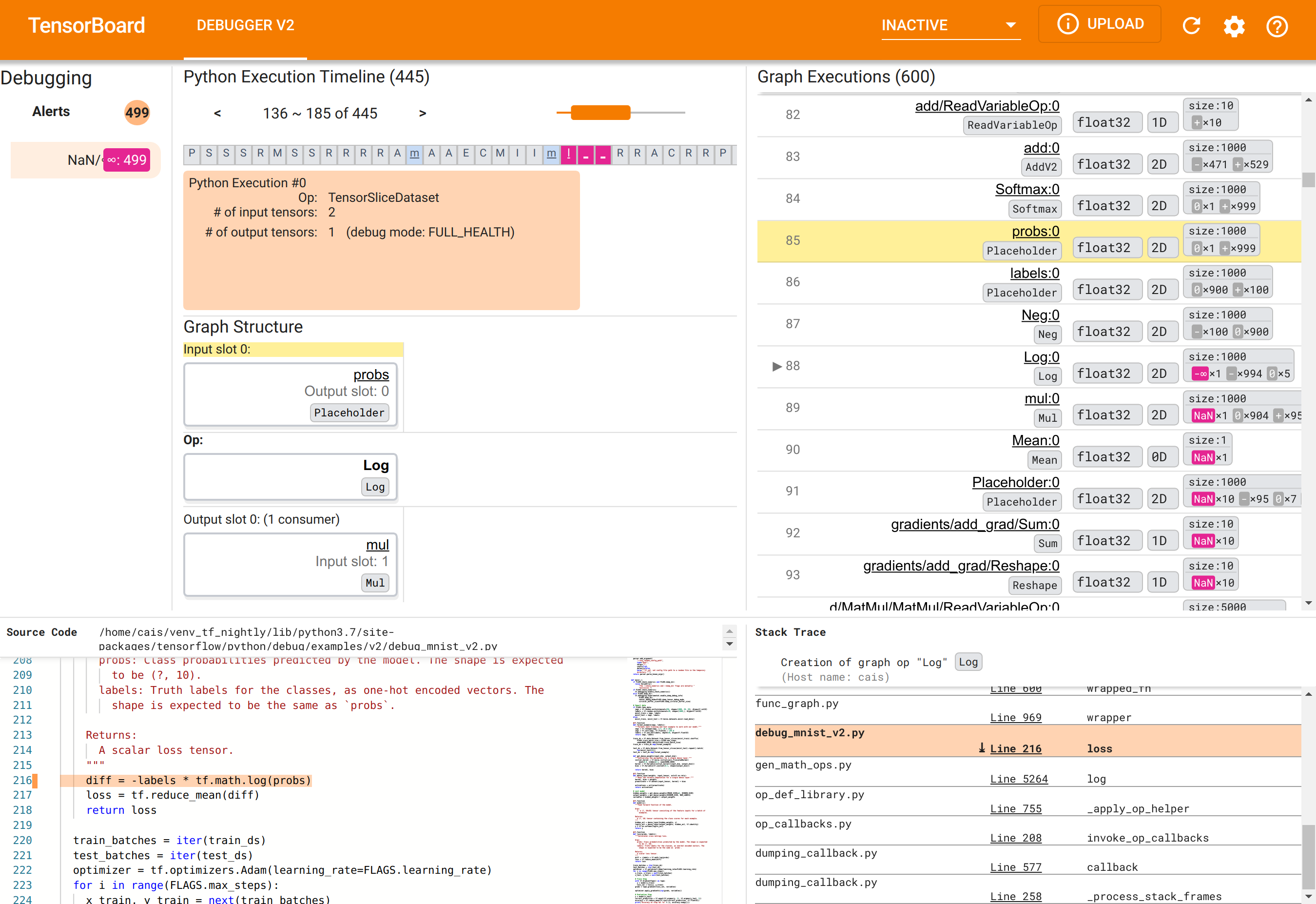Enable Debugger V2 inactive session toggle
This screenshot has width=1316, height=904.
(x=950, y=25)
